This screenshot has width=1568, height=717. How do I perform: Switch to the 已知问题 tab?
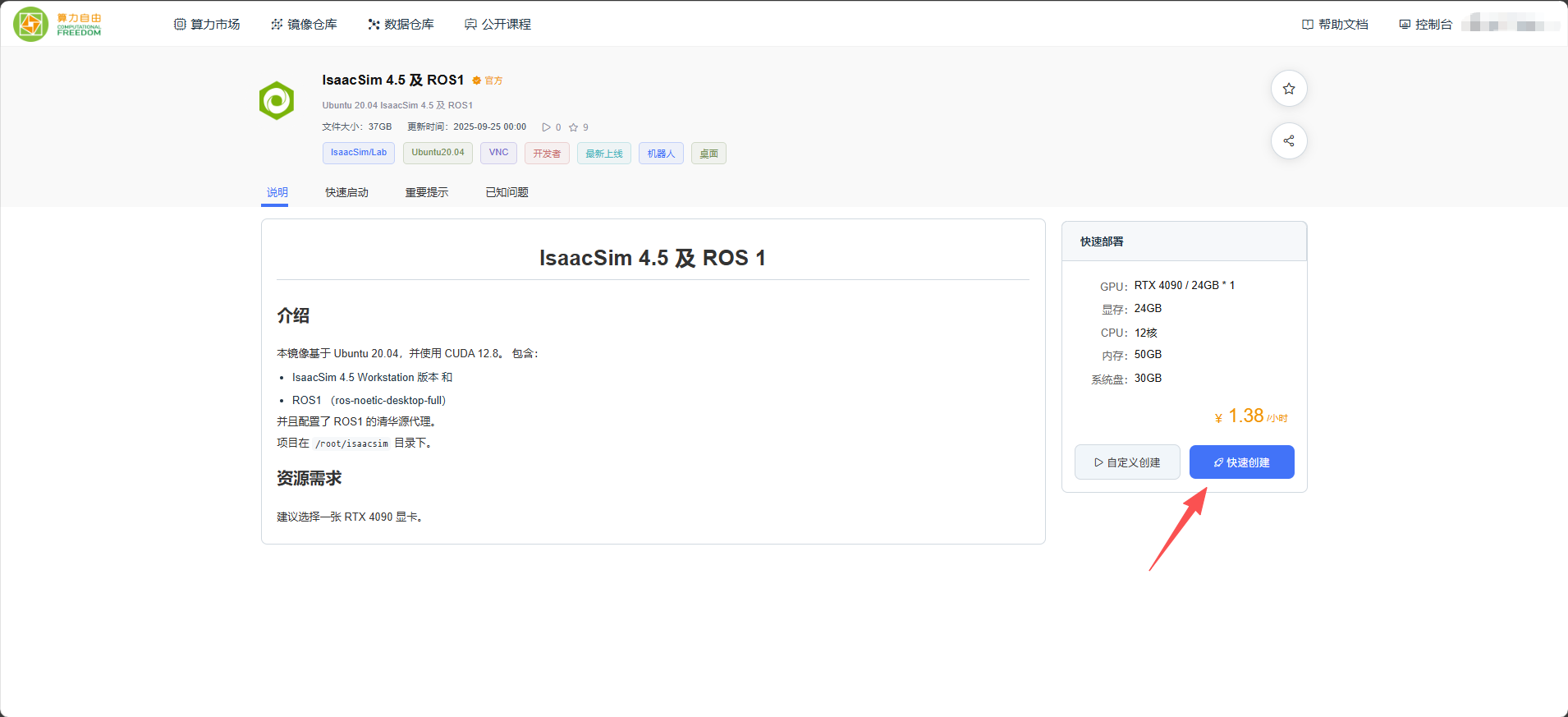[x=507, y=192]
